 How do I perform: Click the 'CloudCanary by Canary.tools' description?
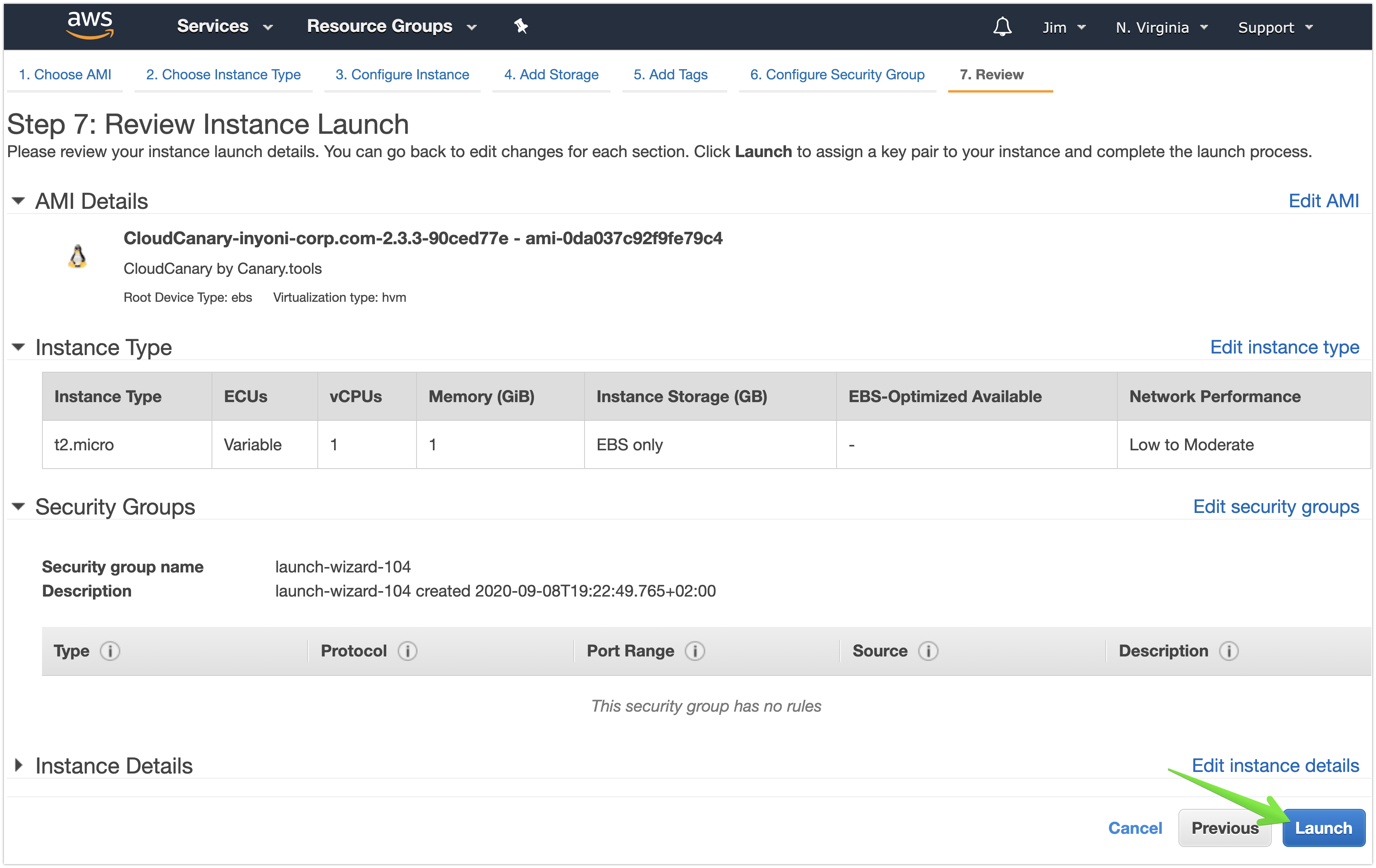click(222, 269)
